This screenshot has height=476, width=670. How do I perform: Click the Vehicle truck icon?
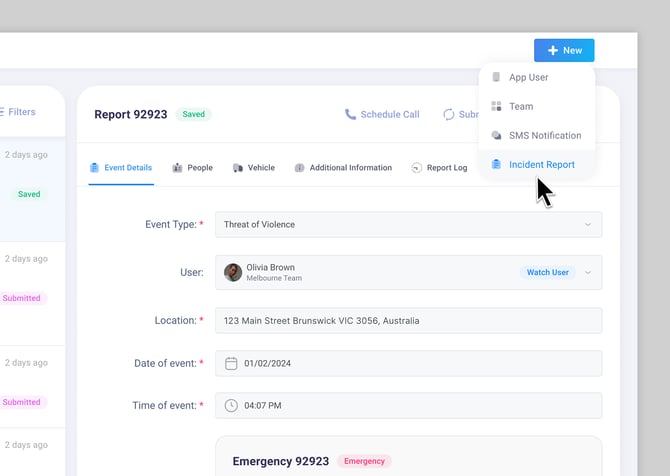pyautogui.click(x=238, y=168)
